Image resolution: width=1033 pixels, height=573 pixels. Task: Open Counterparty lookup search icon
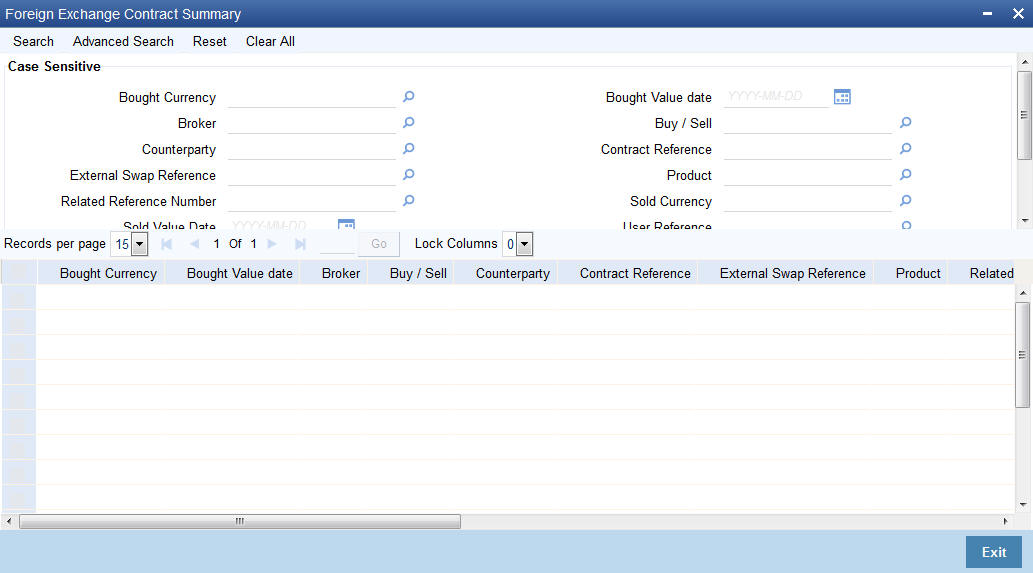(408, 149)
